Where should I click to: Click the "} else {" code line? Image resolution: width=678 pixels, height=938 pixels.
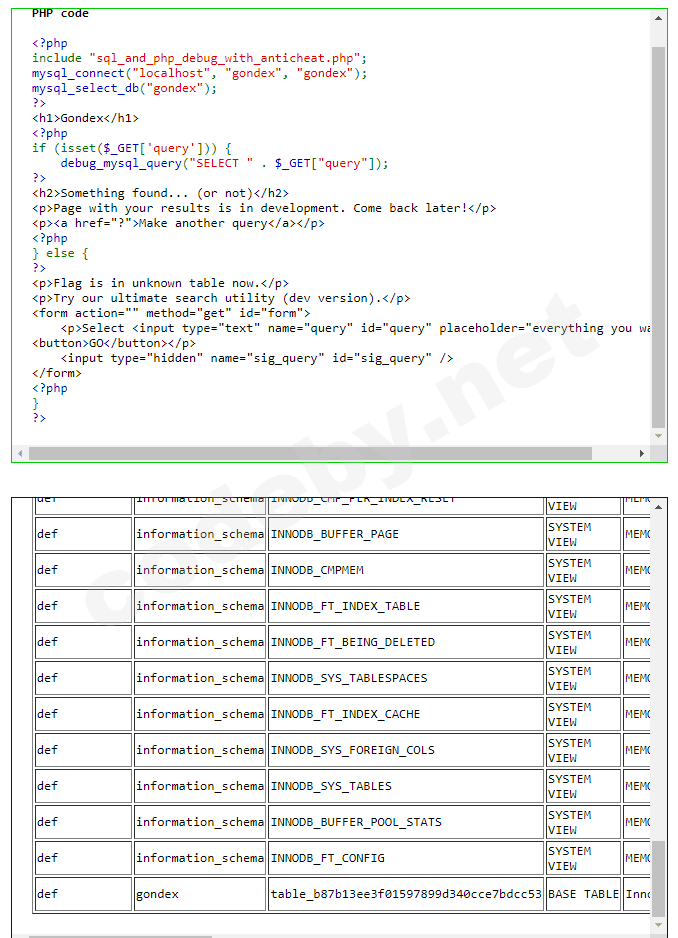point(60,253)
